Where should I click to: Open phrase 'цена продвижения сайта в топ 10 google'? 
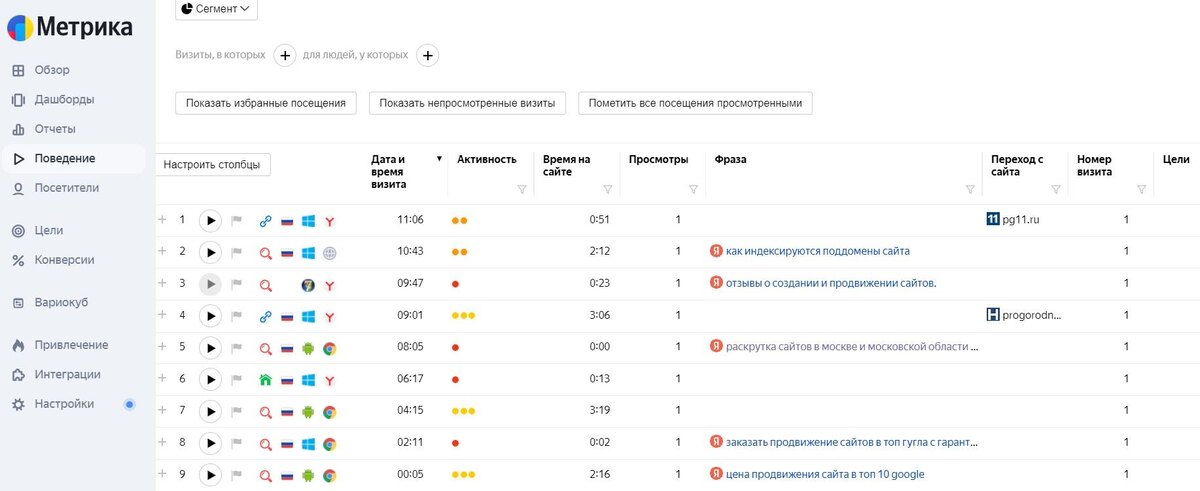[x=825, y=474]
